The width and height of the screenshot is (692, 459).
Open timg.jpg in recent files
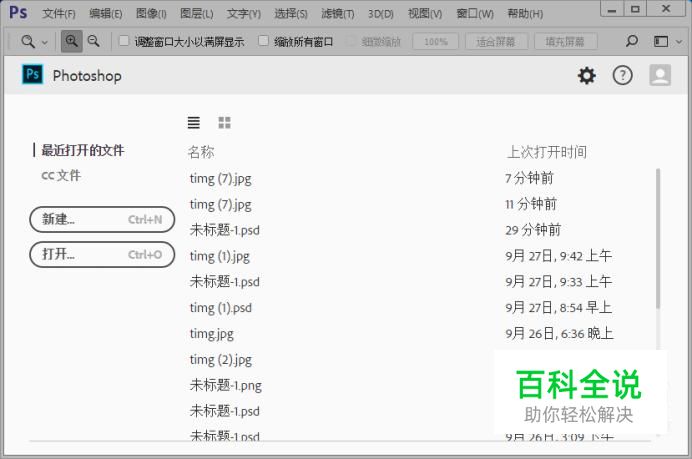pos(211,334)
